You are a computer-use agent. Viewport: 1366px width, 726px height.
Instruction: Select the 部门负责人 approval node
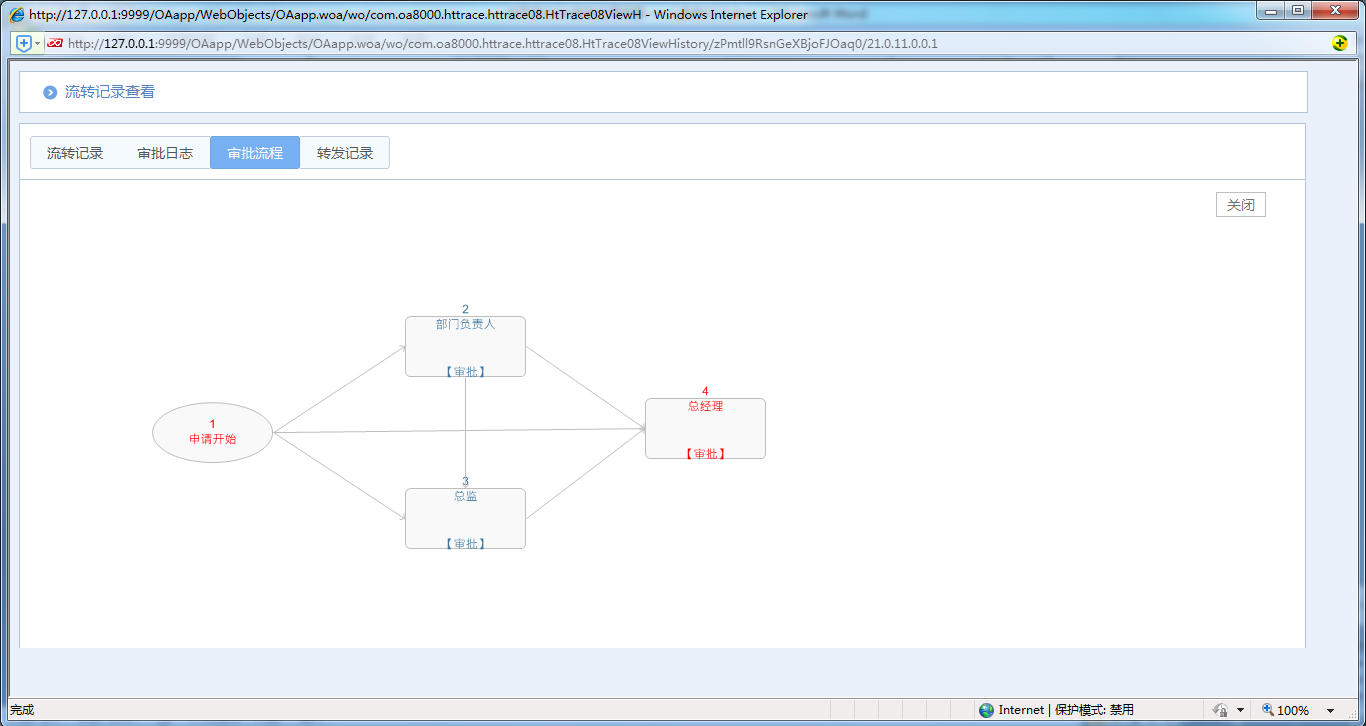click(465, 347)
